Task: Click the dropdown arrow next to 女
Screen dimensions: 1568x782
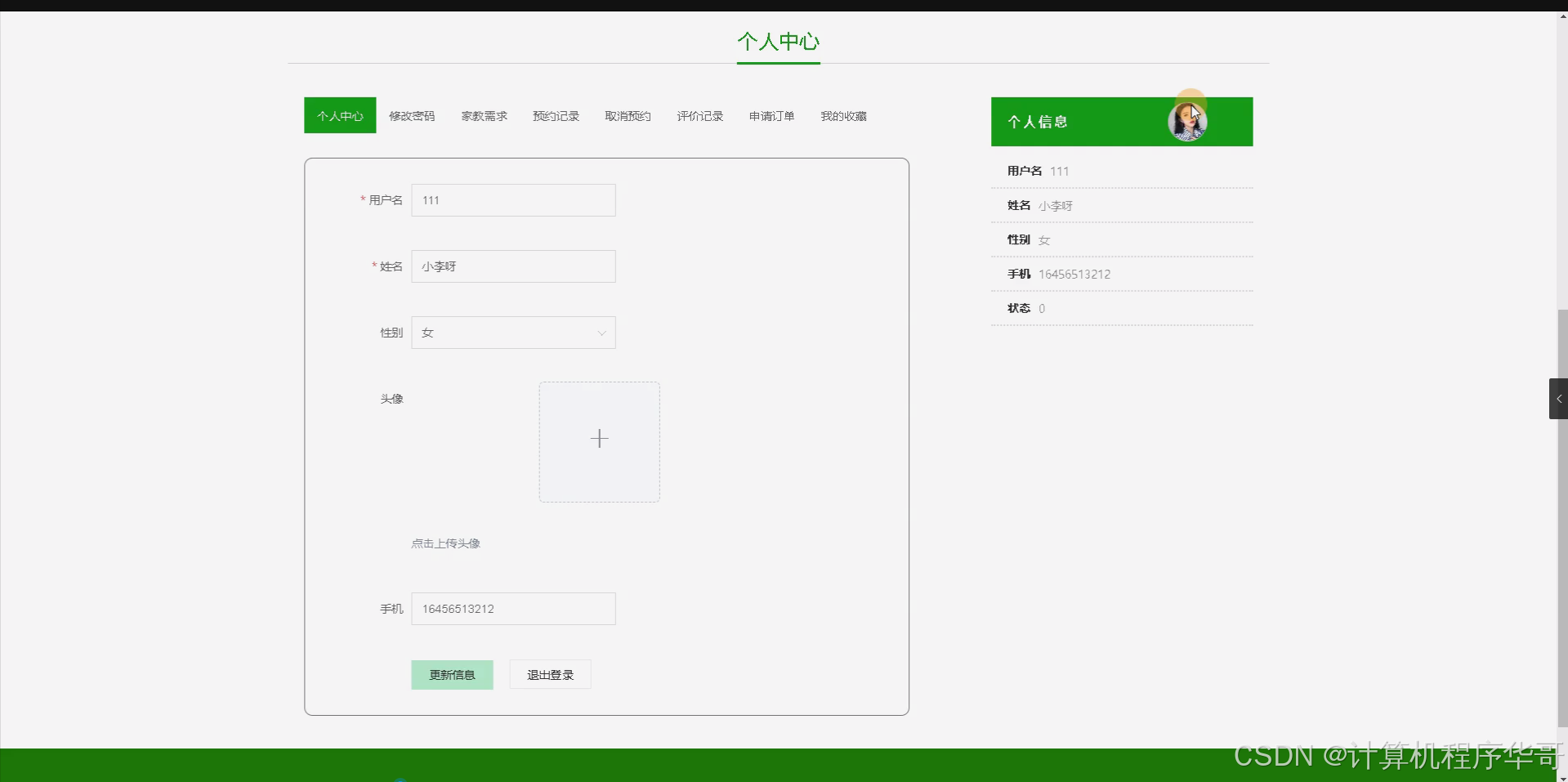Action: (x=601, y=333)
